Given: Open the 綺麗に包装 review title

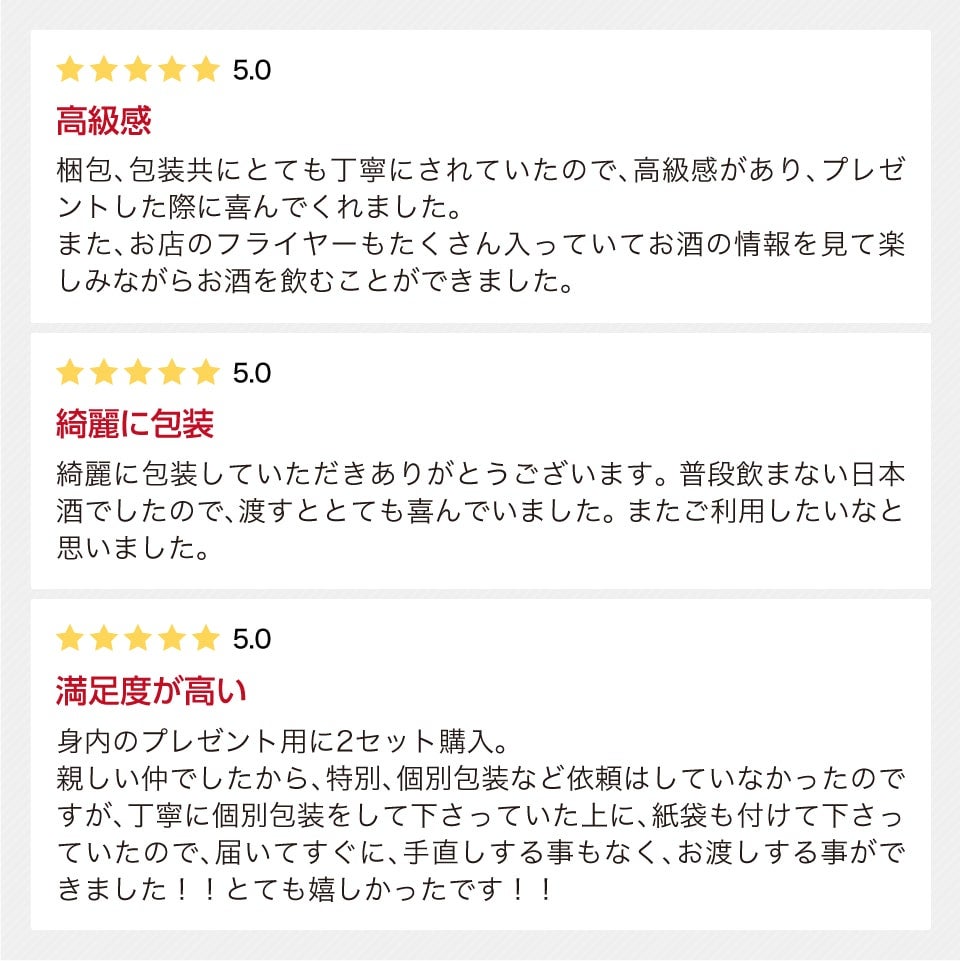Looking at the screenshot, I should [135, 425].
